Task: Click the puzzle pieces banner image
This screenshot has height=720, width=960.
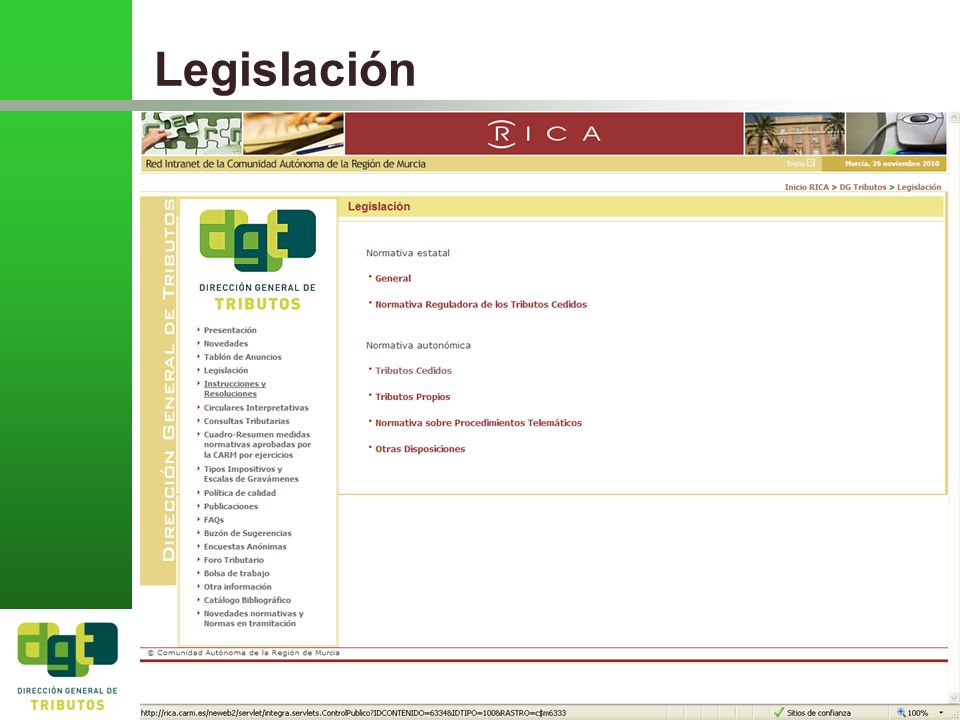Action: 192,133
